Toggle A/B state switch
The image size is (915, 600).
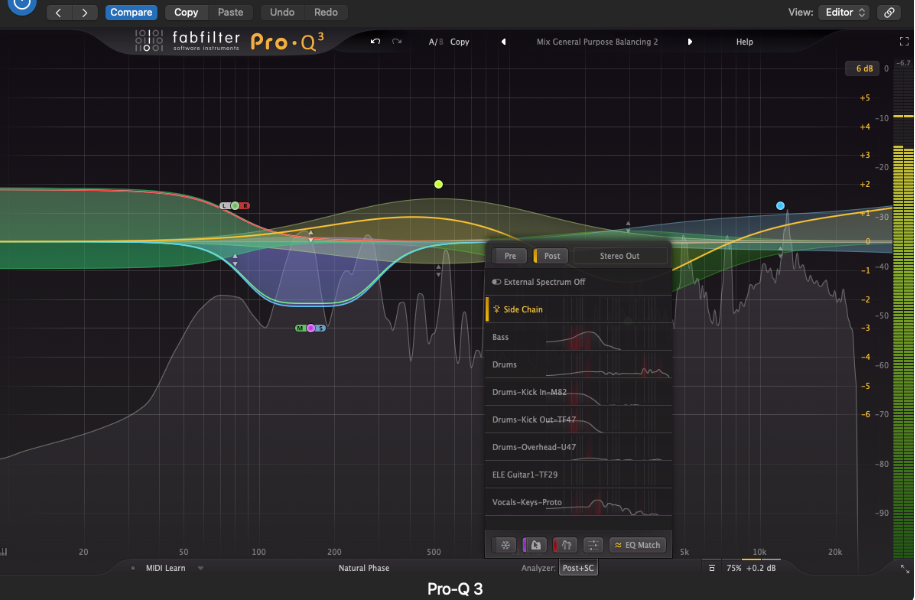[x=435, y=42]
